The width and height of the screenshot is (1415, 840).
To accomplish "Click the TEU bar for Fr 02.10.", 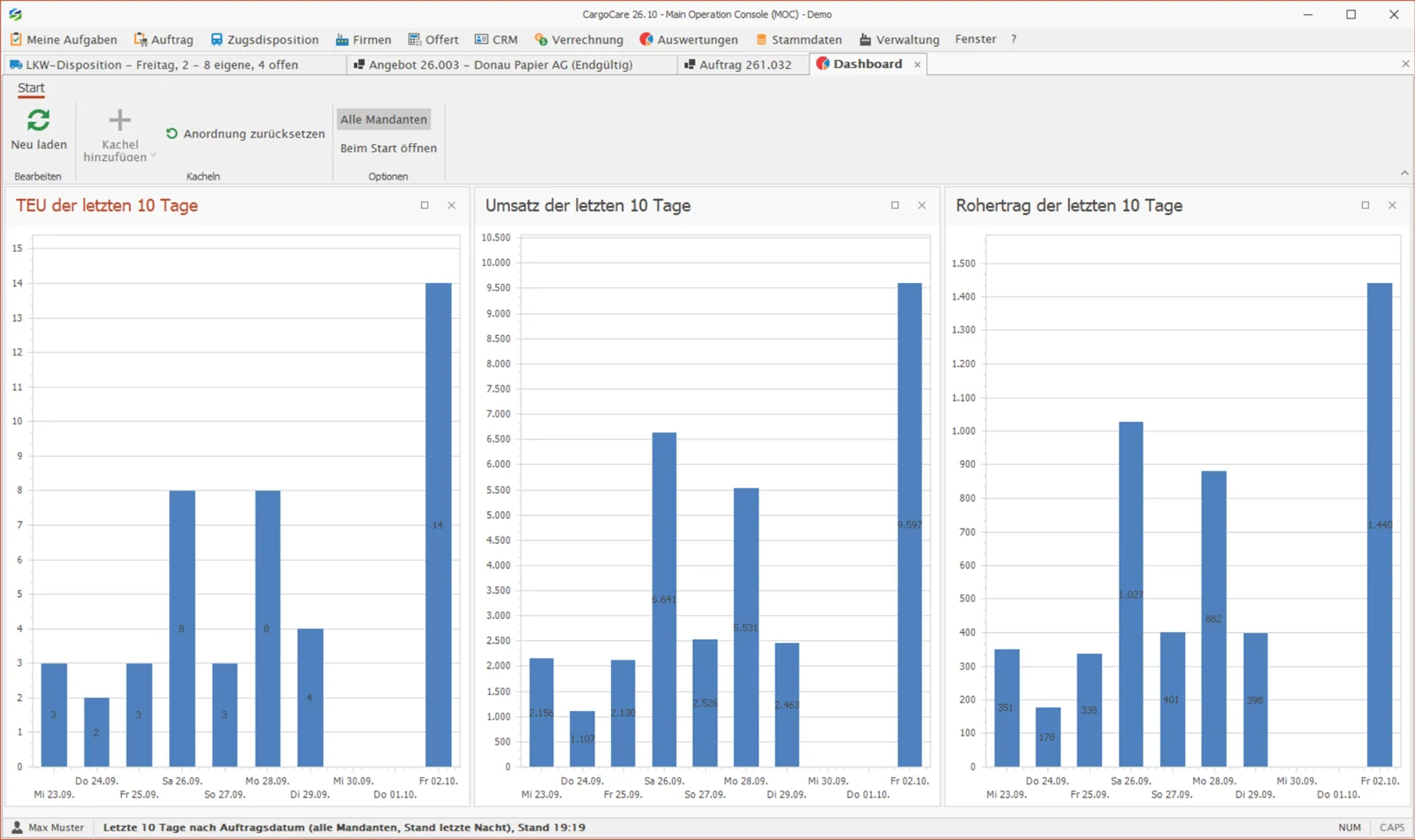I will pyautogui.click(x=438, y=524).
